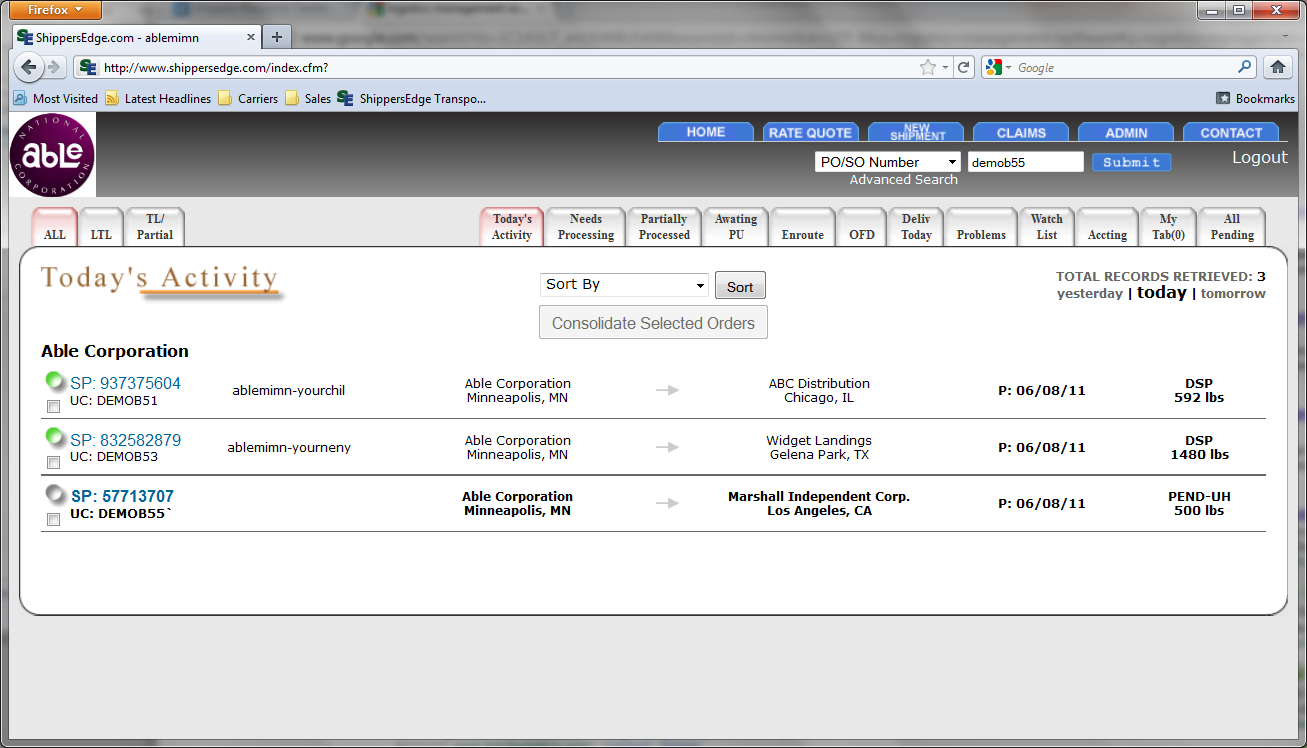Select the ALL shipment type tab

point(55,227)
